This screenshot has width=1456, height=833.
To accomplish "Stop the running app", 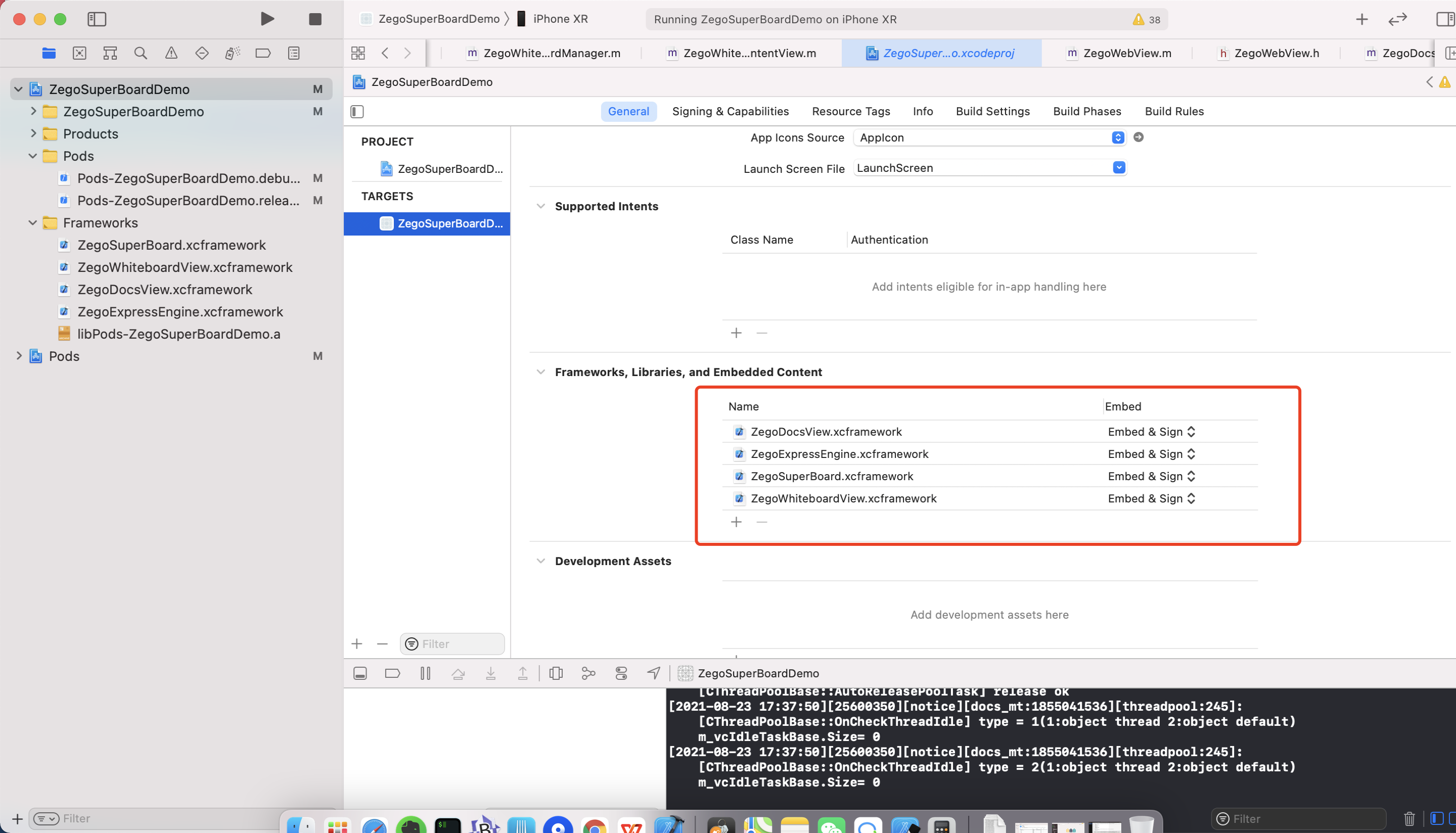I will [x=314, y=19].
